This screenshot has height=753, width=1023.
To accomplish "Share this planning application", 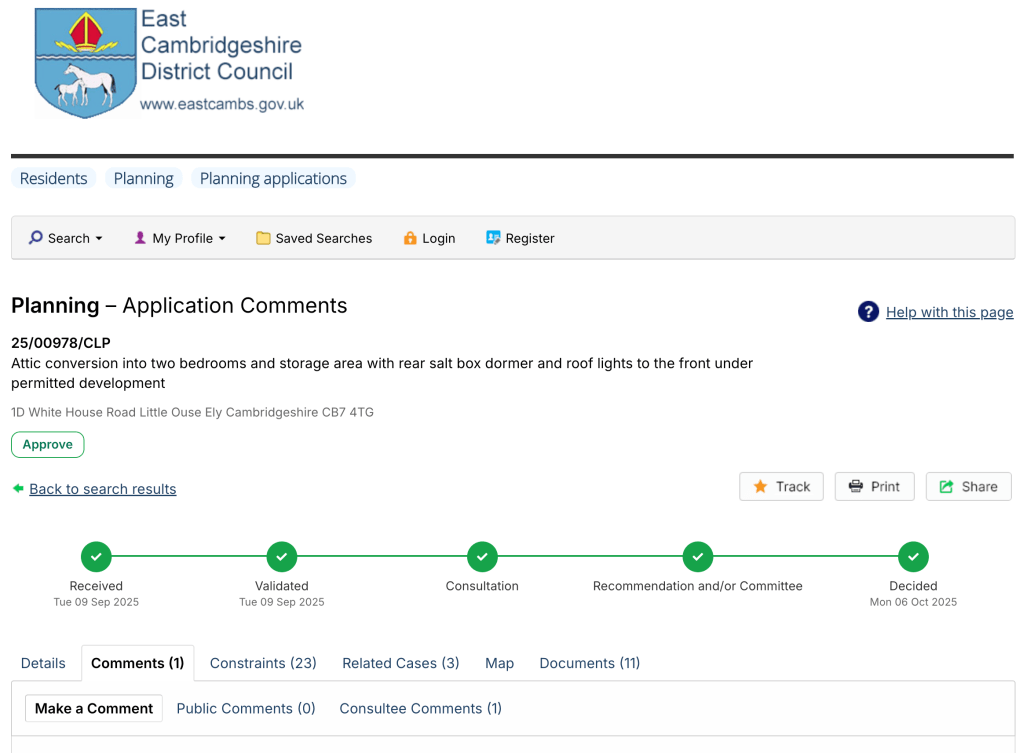I will point(968,486).
